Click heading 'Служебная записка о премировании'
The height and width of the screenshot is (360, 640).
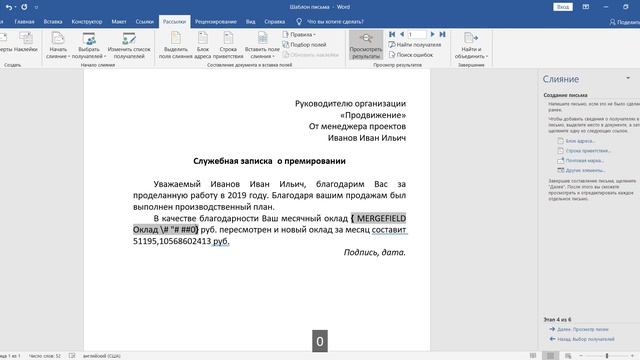269,161
